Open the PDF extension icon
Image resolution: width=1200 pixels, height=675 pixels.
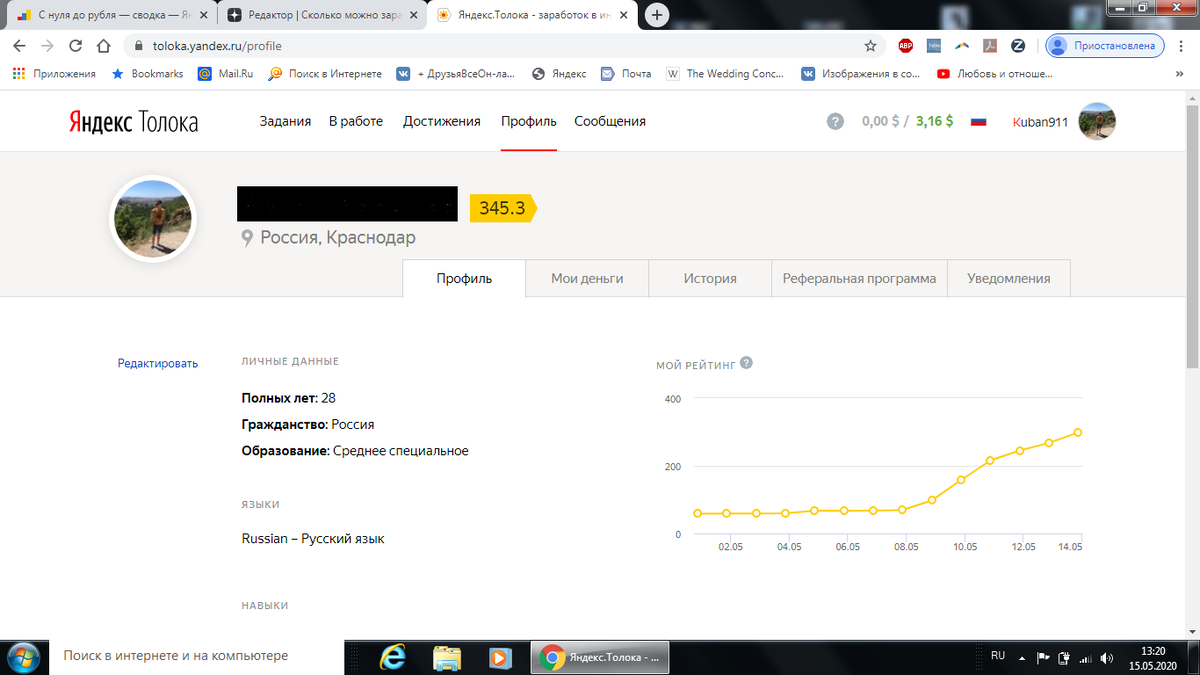[x=989, y=46]
